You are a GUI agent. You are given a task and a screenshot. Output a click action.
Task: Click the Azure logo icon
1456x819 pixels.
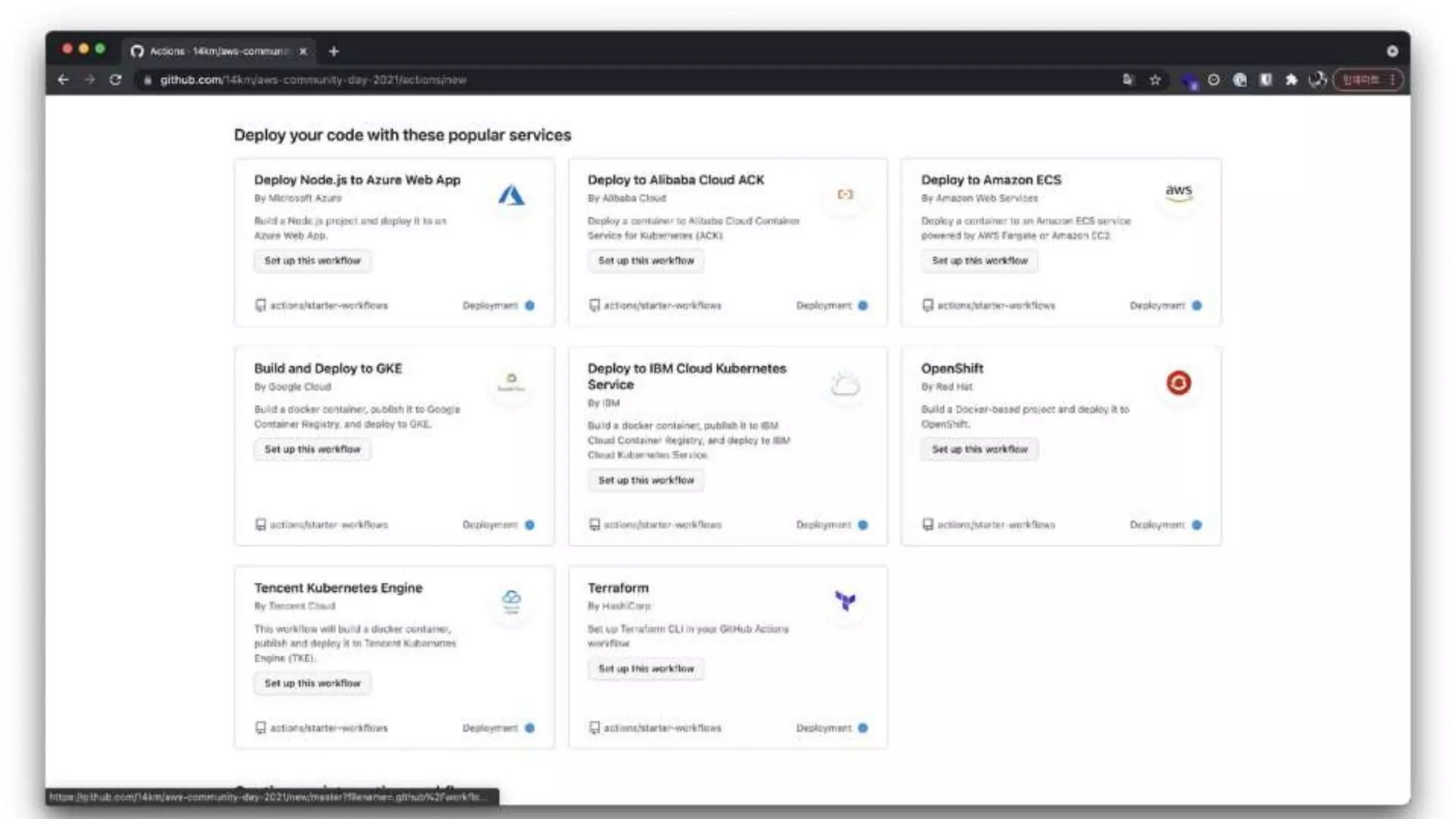click(x=510, y=195)
